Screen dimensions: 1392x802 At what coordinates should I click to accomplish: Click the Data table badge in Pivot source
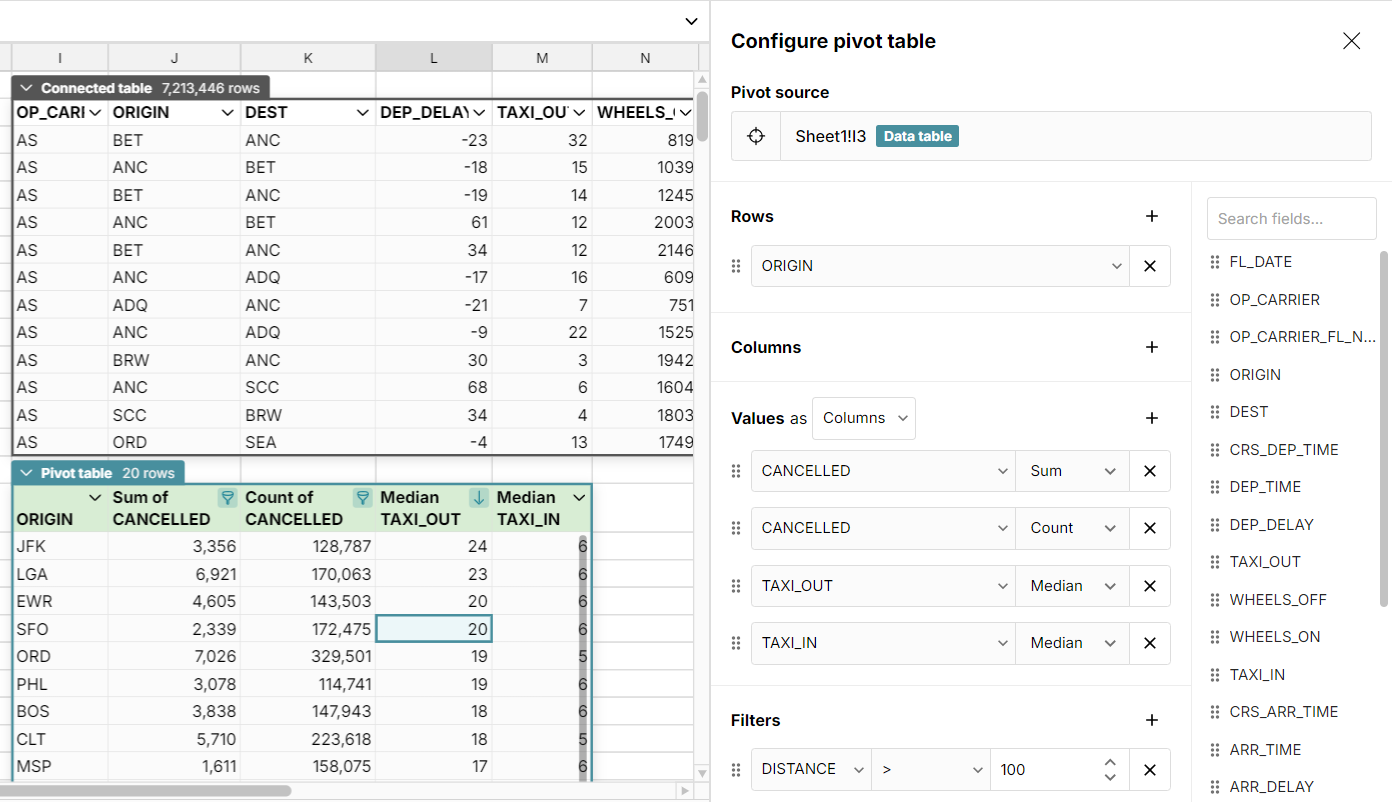coord(917,136)
